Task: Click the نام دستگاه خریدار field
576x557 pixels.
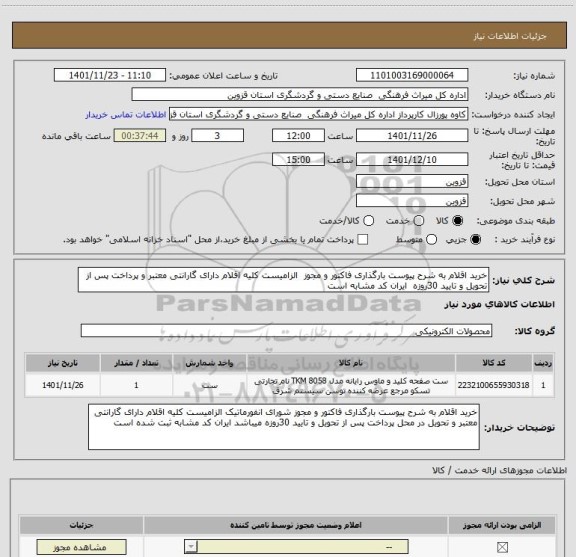Action: tap(300, 94)
